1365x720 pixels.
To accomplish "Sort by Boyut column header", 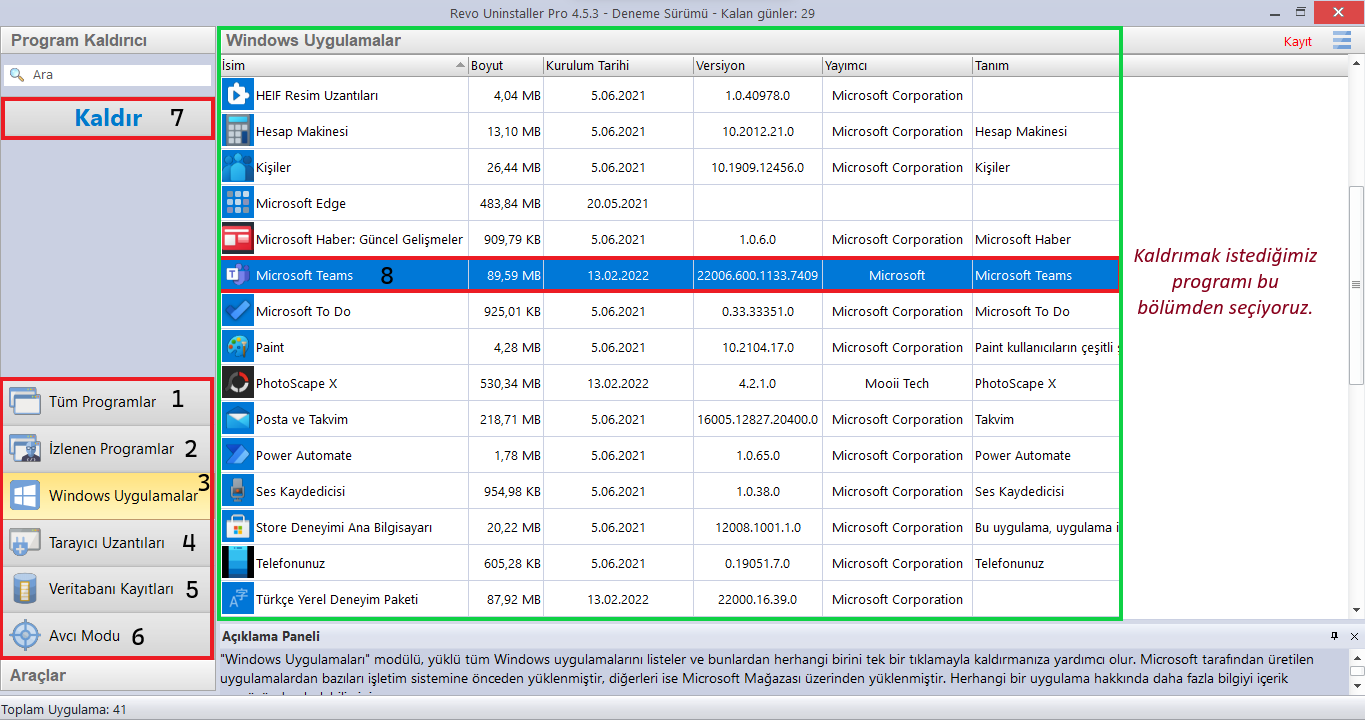I will tap(505, 65).
